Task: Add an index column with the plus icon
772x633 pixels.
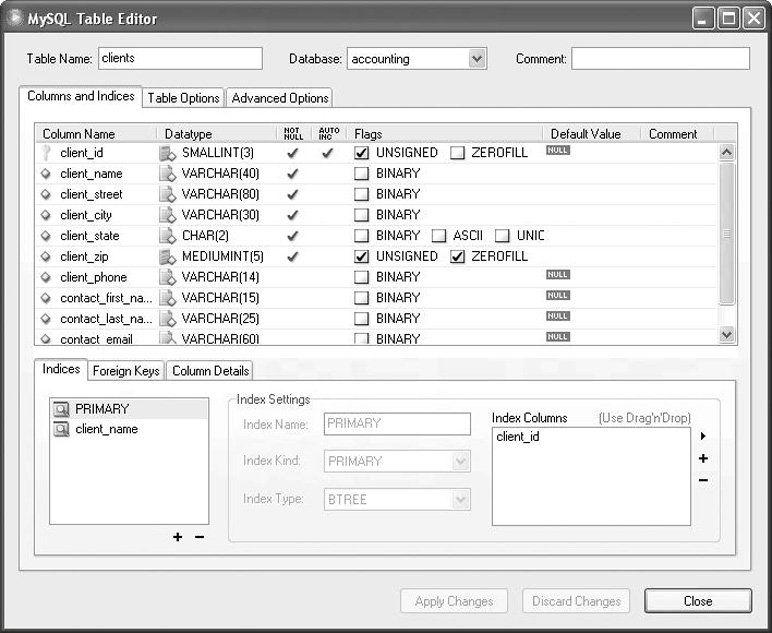Action: 703,459
